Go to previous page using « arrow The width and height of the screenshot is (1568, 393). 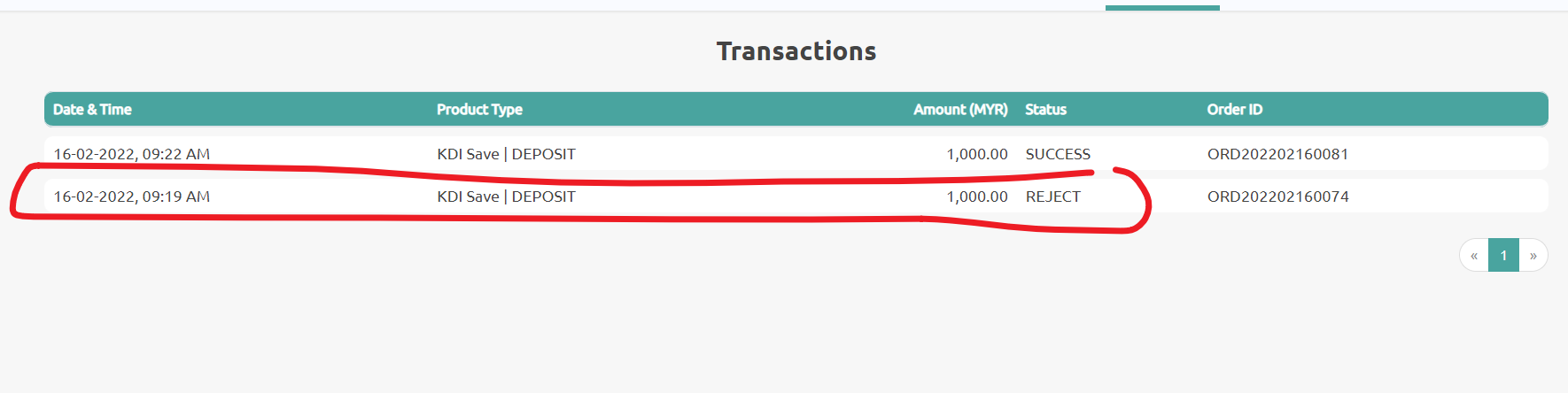coord(1474,255)
